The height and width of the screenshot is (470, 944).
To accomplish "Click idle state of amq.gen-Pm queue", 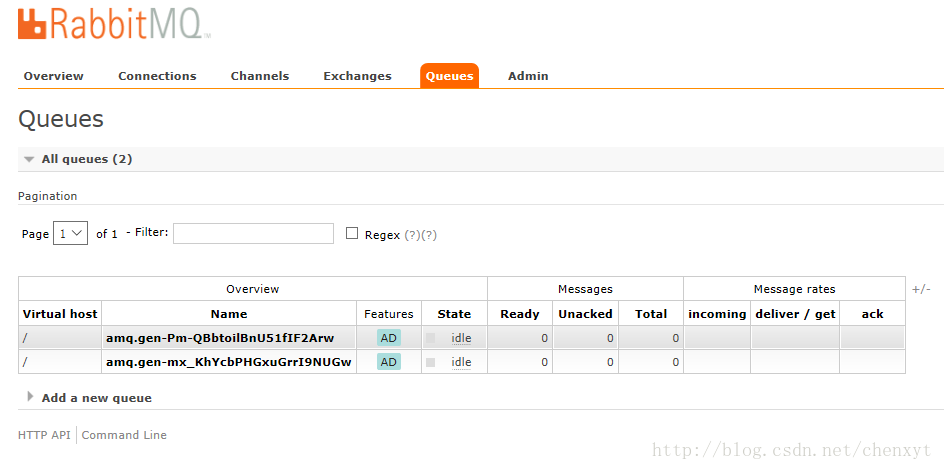I will [461, 338].
